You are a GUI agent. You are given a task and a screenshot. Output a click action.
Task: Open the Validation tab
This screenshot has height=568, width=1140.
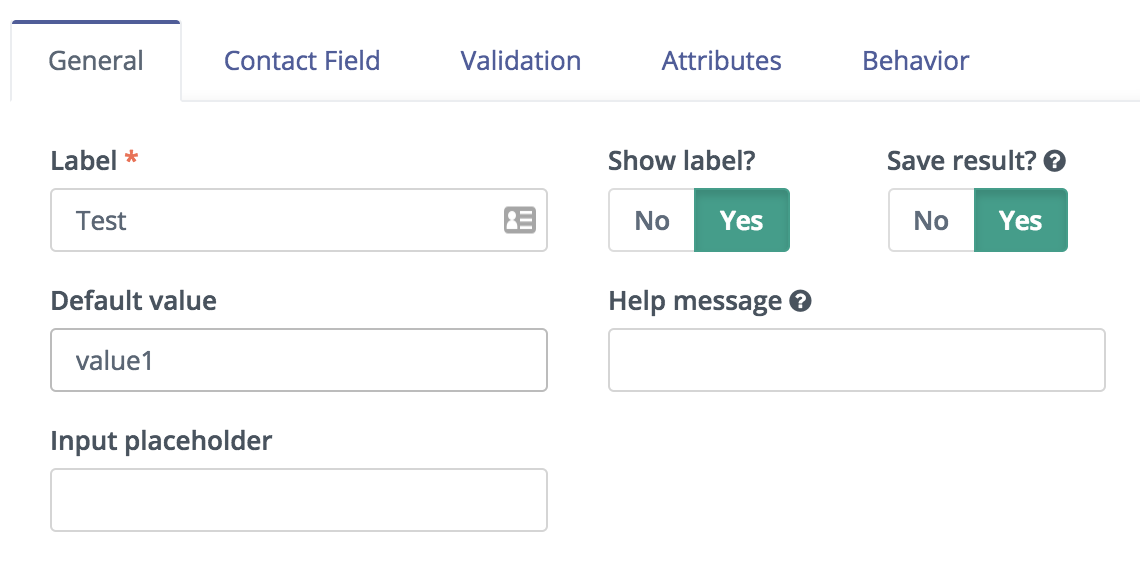521,60
